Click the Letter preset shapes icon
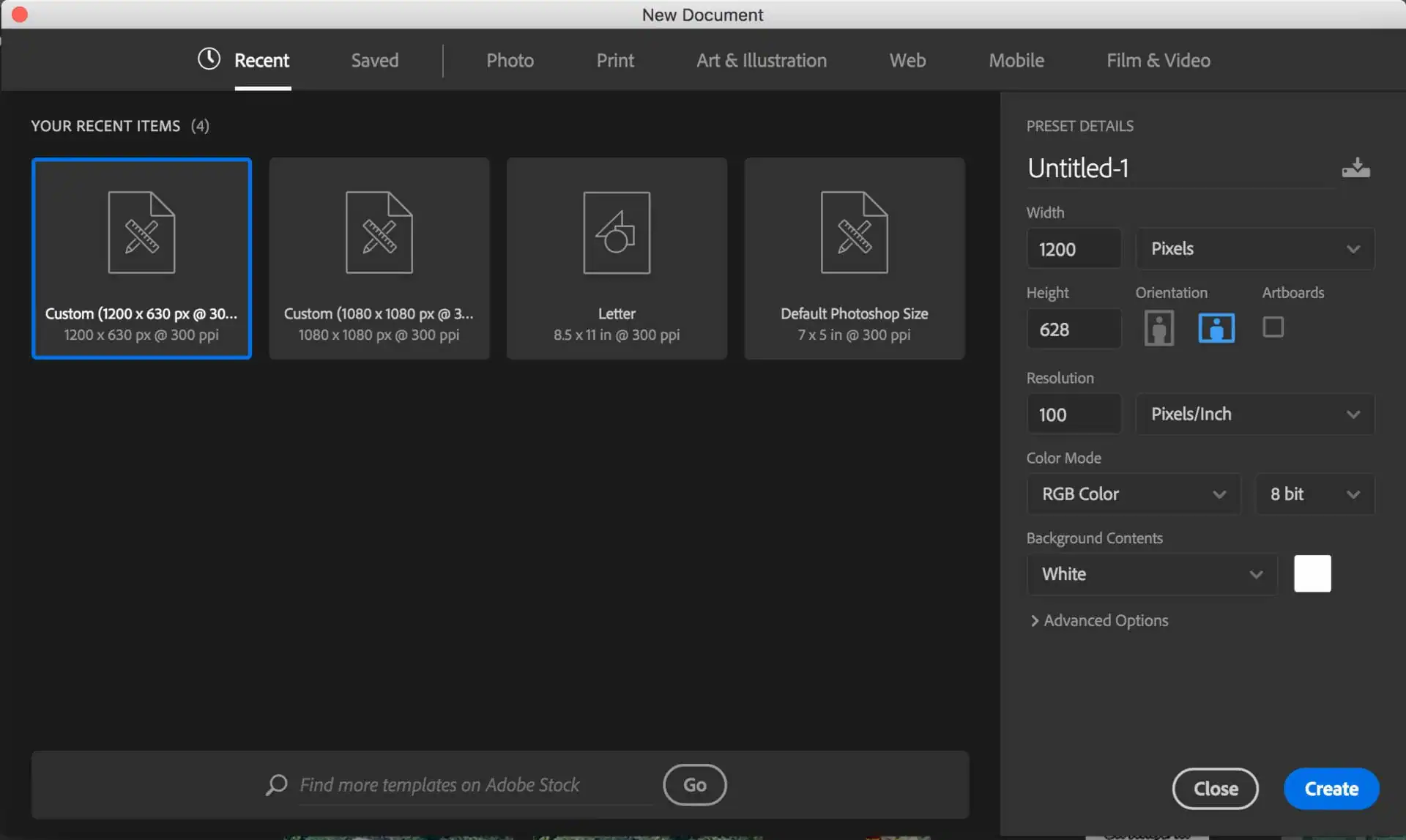The image size is (1406, 840). coord(617,232)
